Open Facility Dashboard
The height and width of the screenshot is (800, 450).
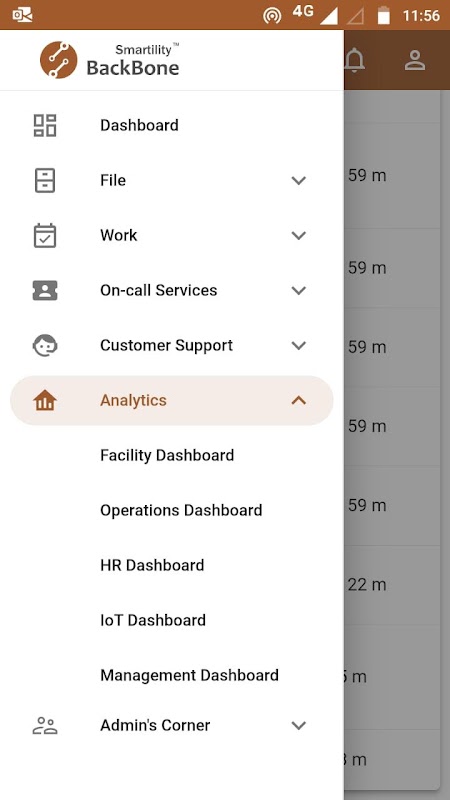click(x=167, y=455)
